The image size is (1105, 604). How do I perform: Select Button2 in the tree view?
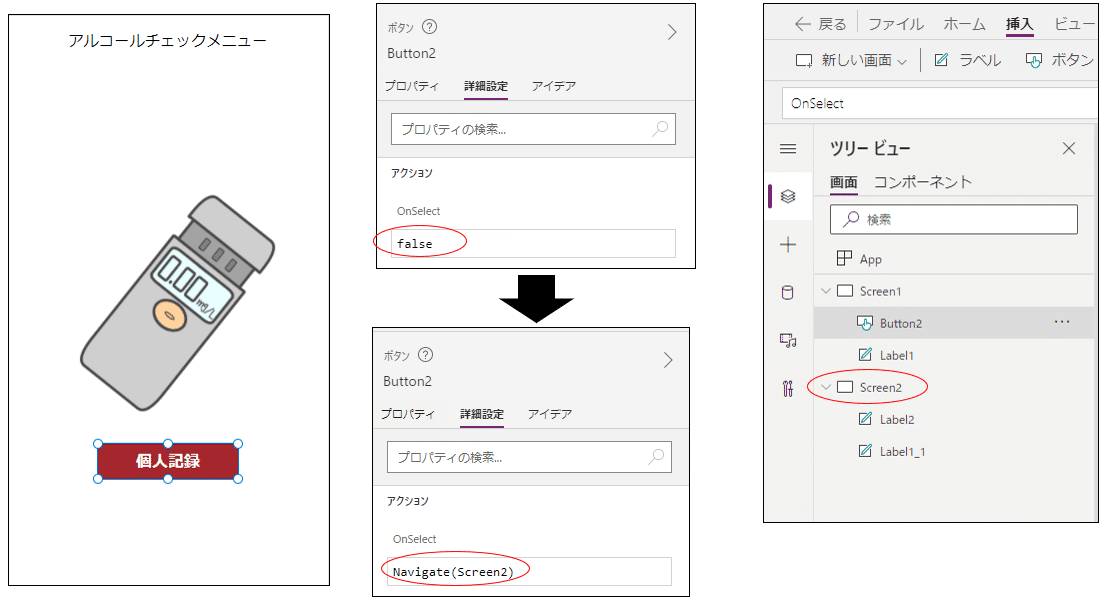click(x=901, y=323)
